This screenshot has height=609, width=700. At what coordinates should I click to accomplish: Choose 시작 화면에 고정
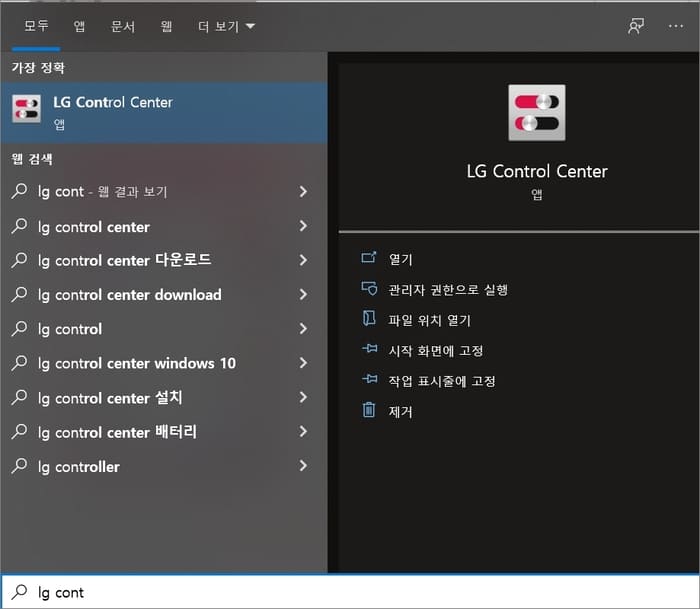point(436,350)
